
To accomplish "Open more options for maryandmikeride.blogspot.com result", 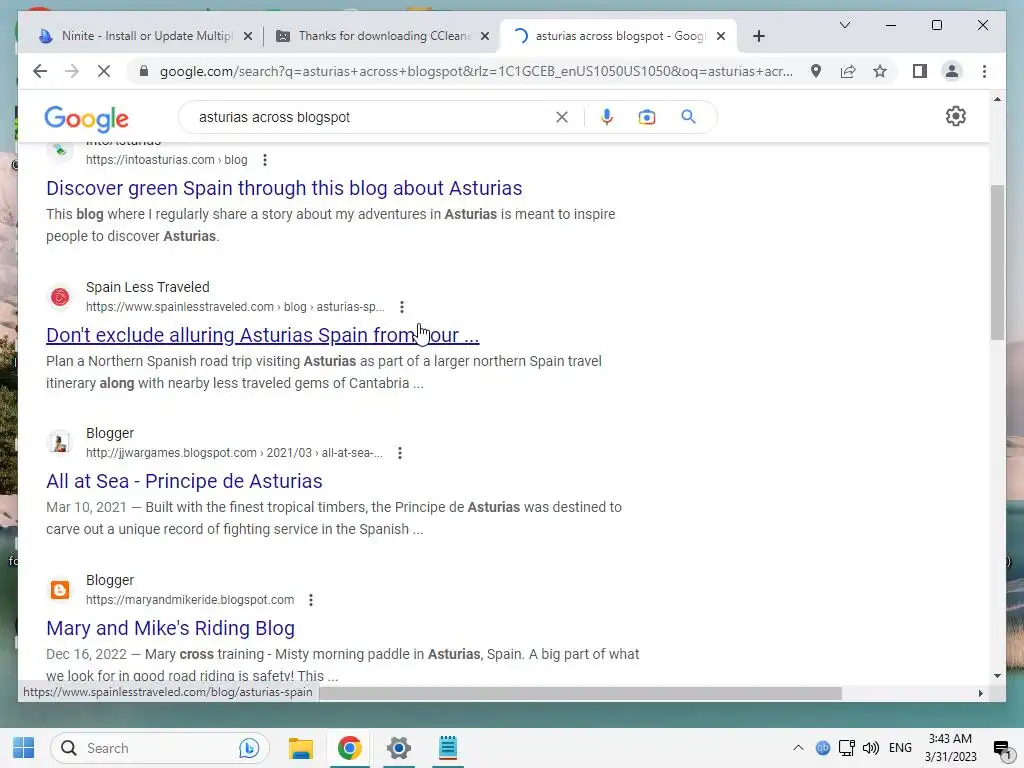I will coord(311,600).
